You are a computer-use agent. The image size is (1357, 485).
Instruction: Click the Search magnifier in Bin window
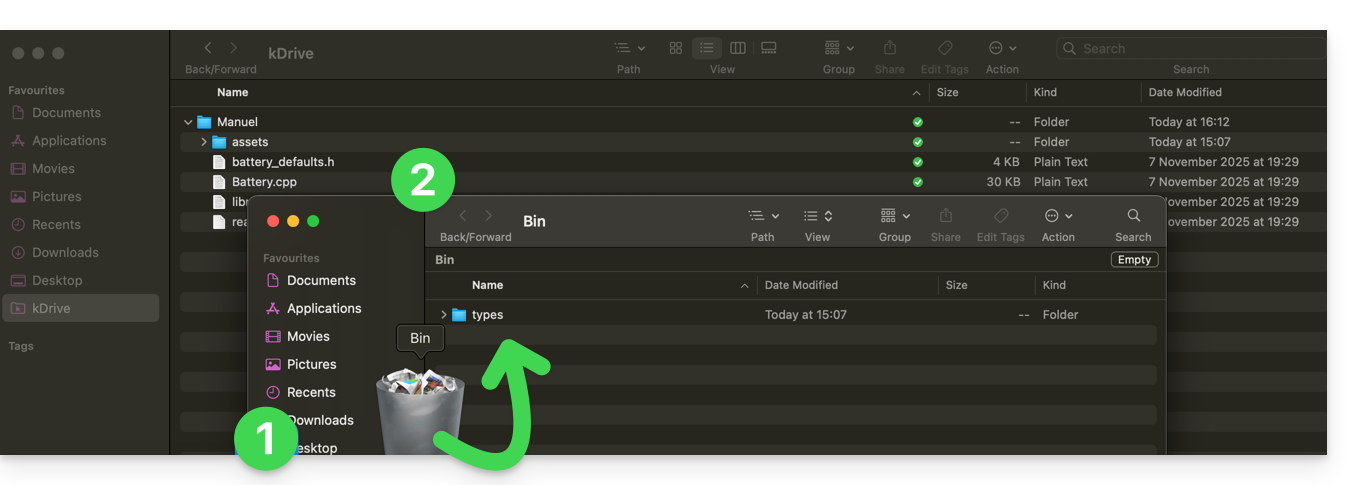(x=1133, y=216)
